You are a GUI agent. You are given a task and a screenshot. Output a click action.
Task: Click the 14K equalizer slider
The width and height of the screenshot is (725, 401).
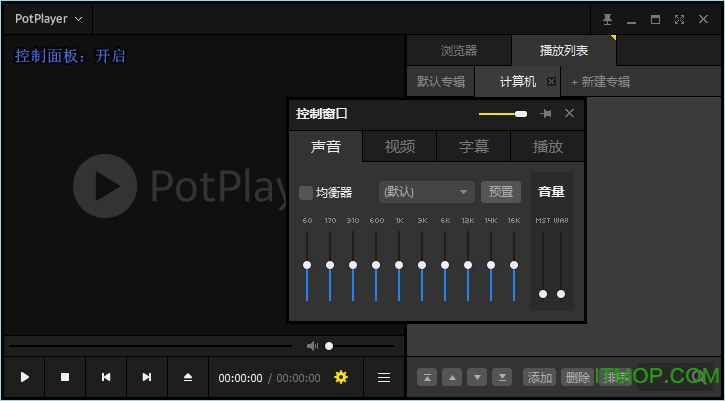coord(491,265)
